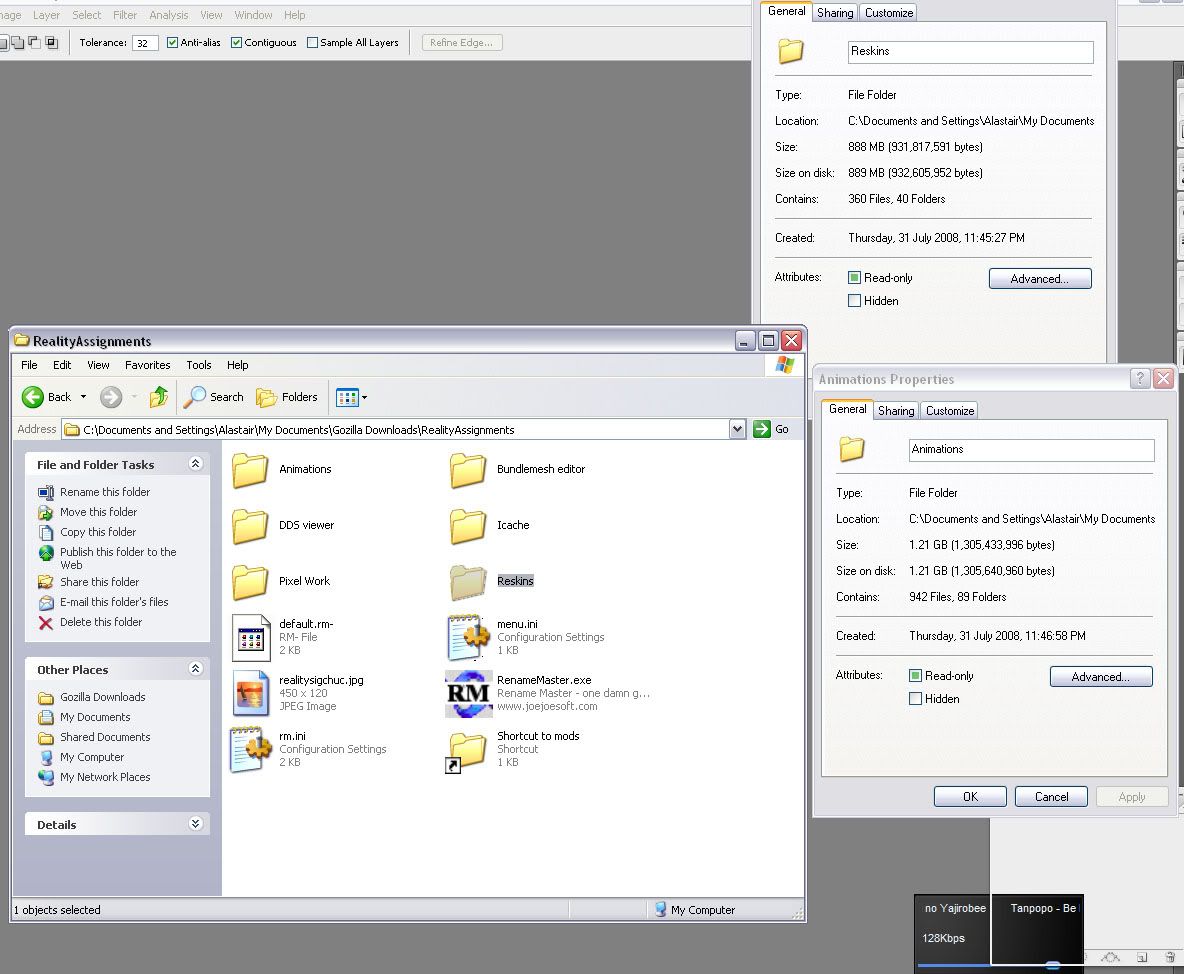Click the Up folder toolbar icon
Viewport: 1184px width, 974px height.
[x=158, y=397]
